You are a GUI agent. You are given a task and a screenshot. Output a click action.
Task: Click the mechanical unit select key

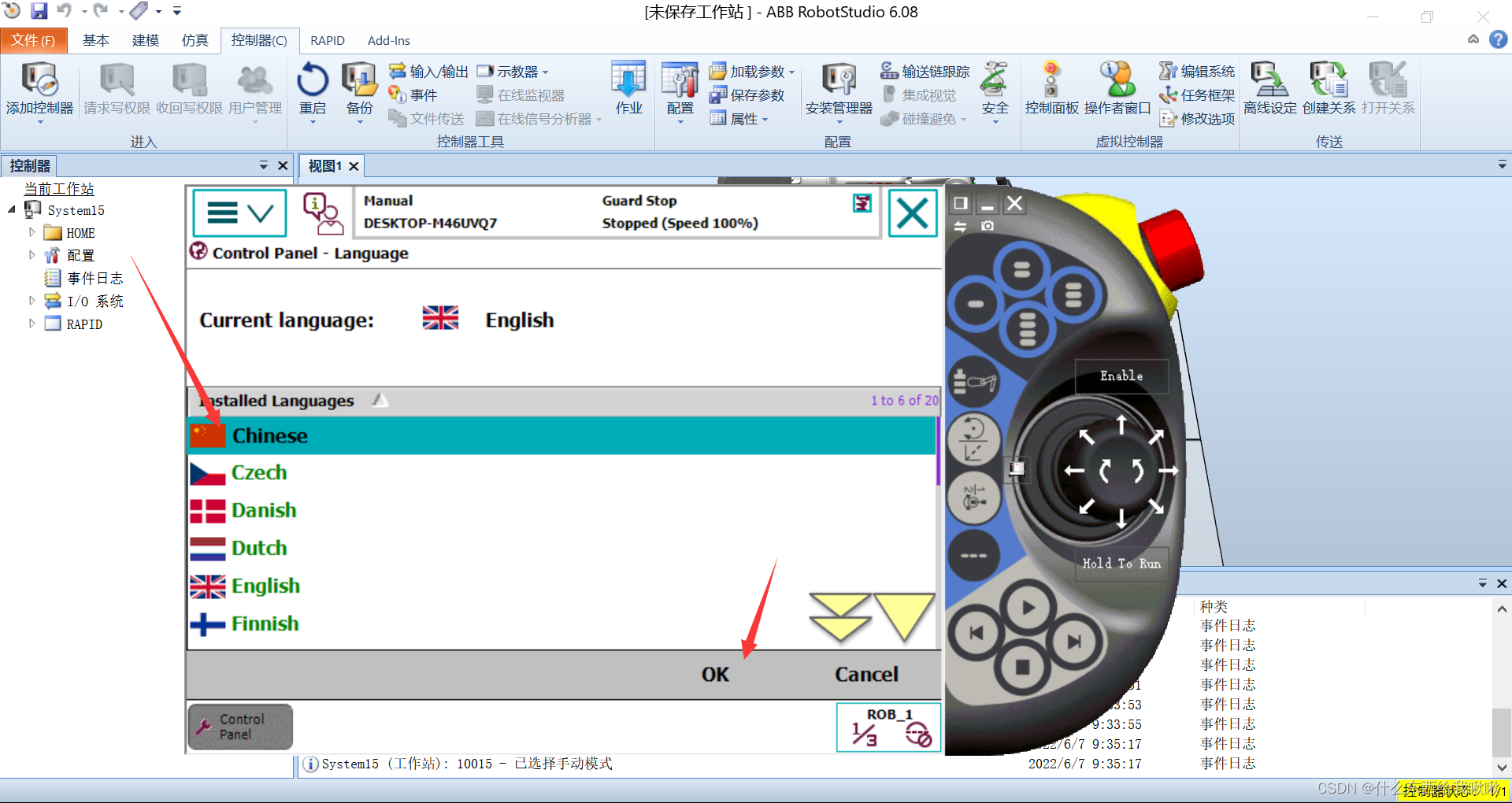pyautogui.click(x=974, y=383)
